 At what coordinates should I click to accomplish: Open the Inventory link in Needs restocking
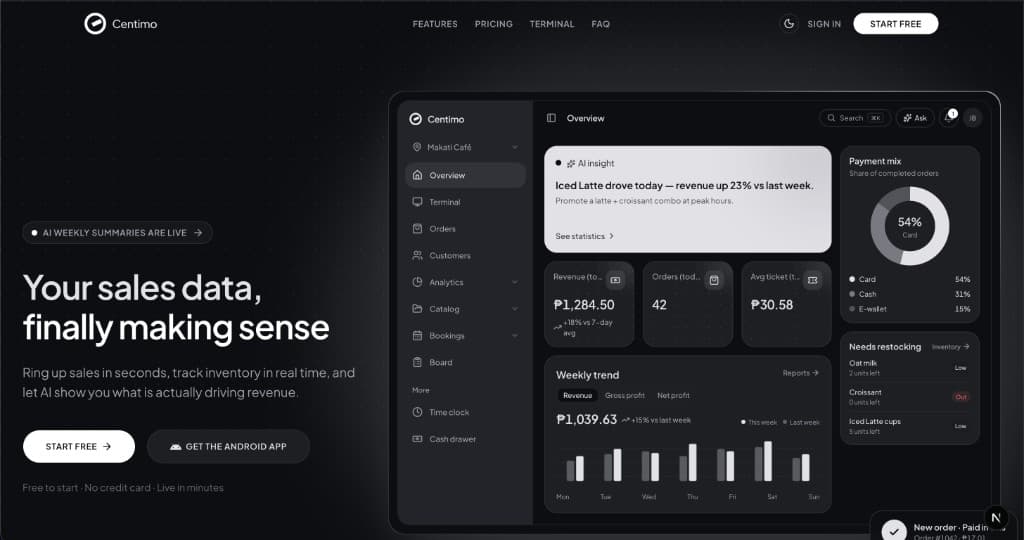pos(951,347)
